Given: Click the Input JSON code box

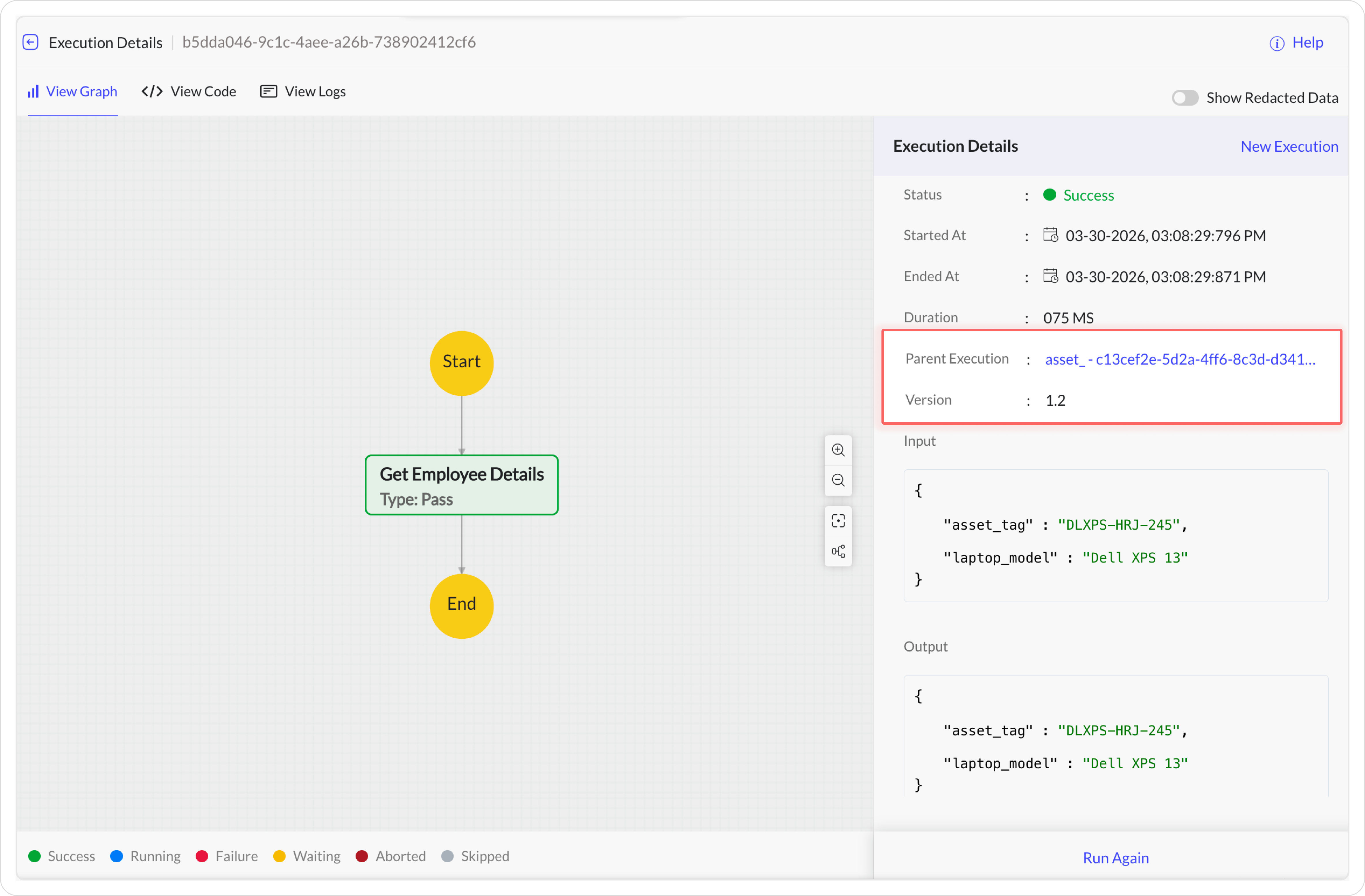Looking at the screenshot, I should 1116,535.
